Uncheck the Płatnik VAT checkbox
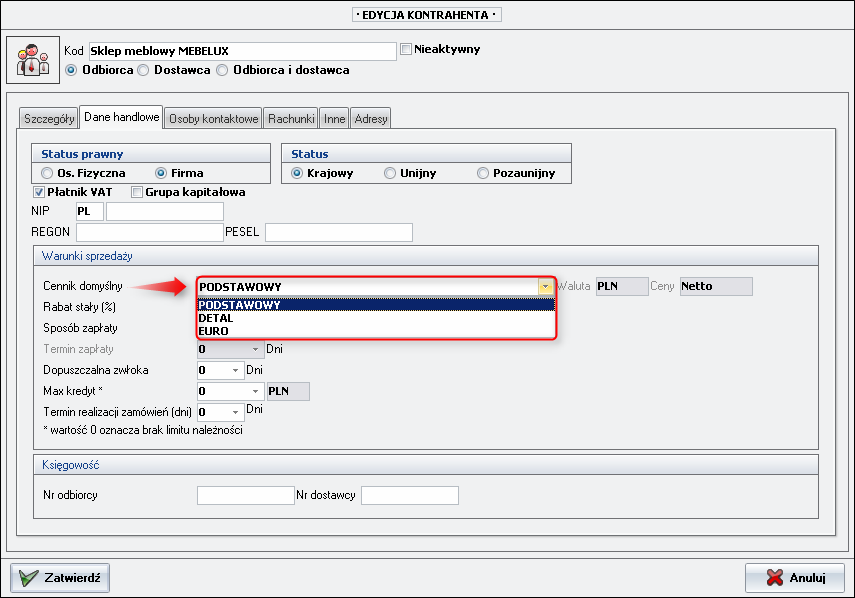This screenshot has height=598, width=855. (39, 192)
